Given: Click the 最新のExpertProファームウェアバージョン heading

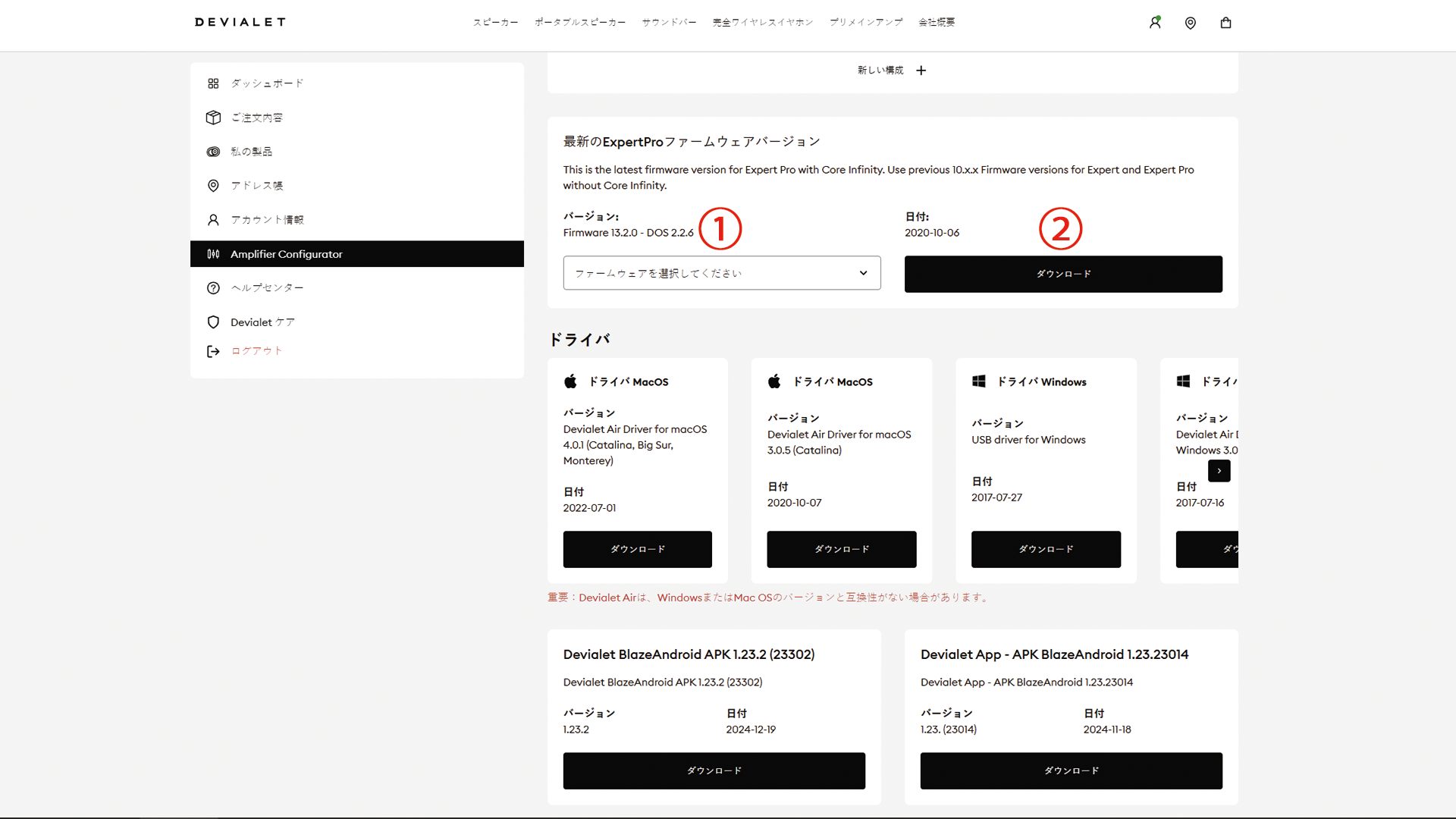Looking at the screenshot, I should tap(692, 142).
